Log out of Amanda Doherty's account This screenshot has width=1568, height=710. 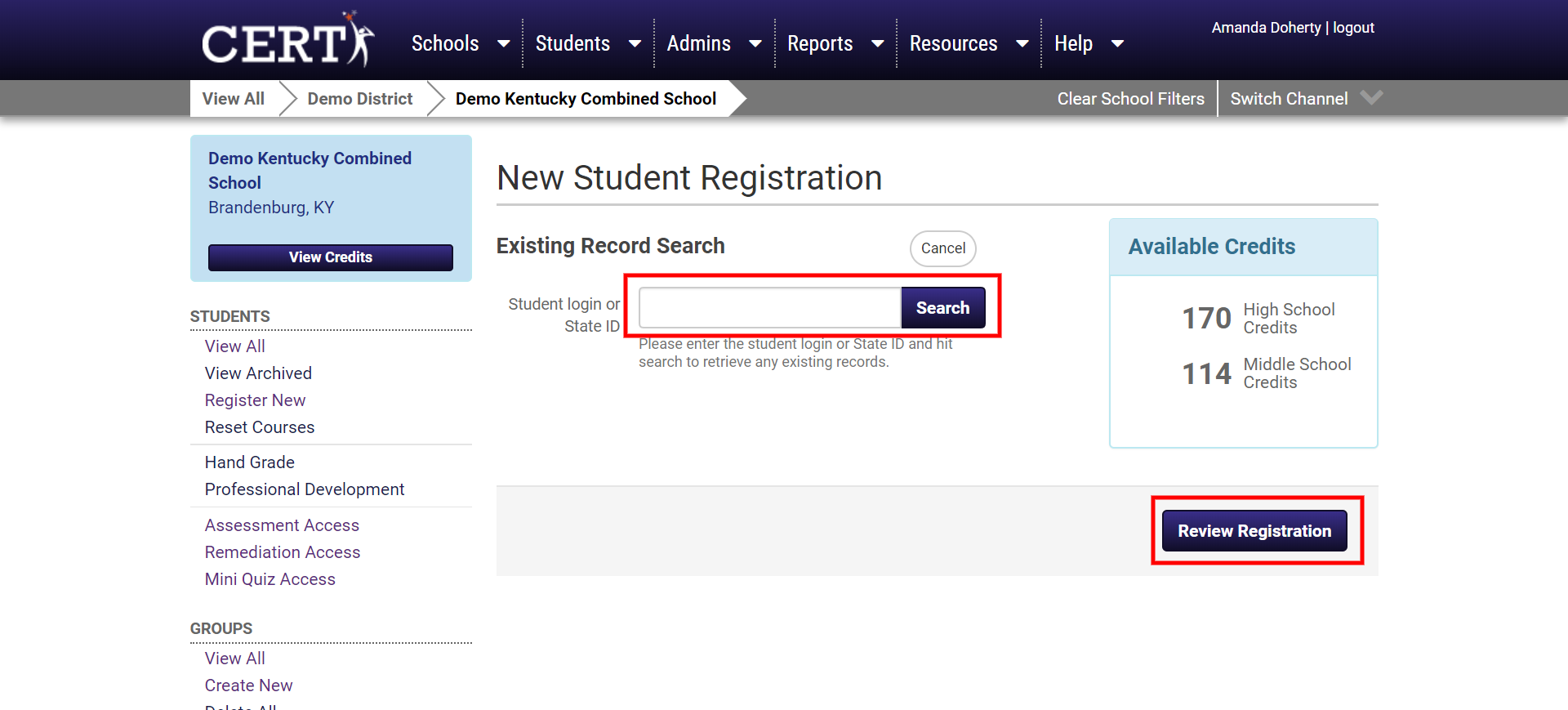pos(1353,28)
